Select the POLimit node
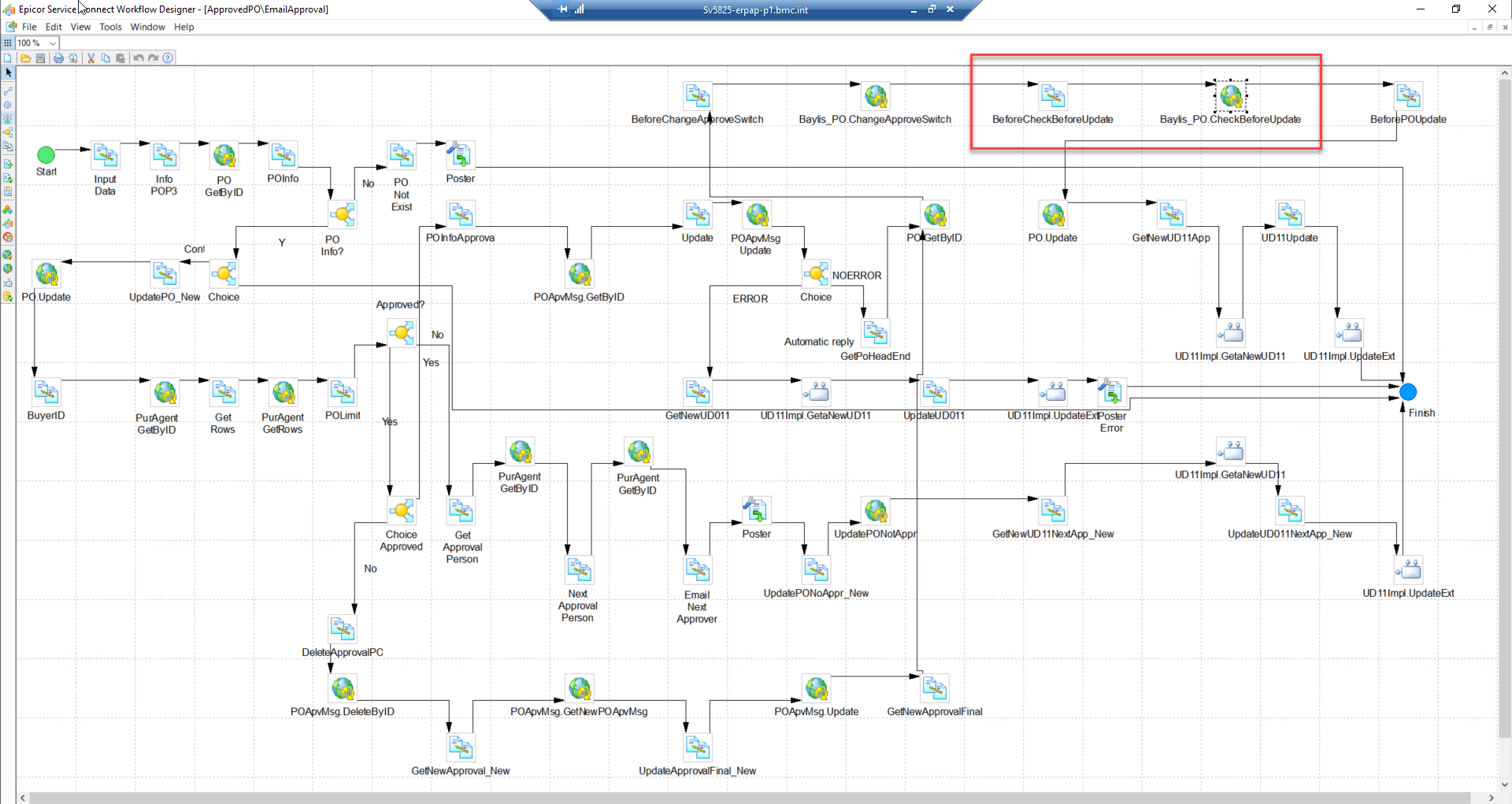The width and height of the screenshot is (1512, 804). (343, 392)
